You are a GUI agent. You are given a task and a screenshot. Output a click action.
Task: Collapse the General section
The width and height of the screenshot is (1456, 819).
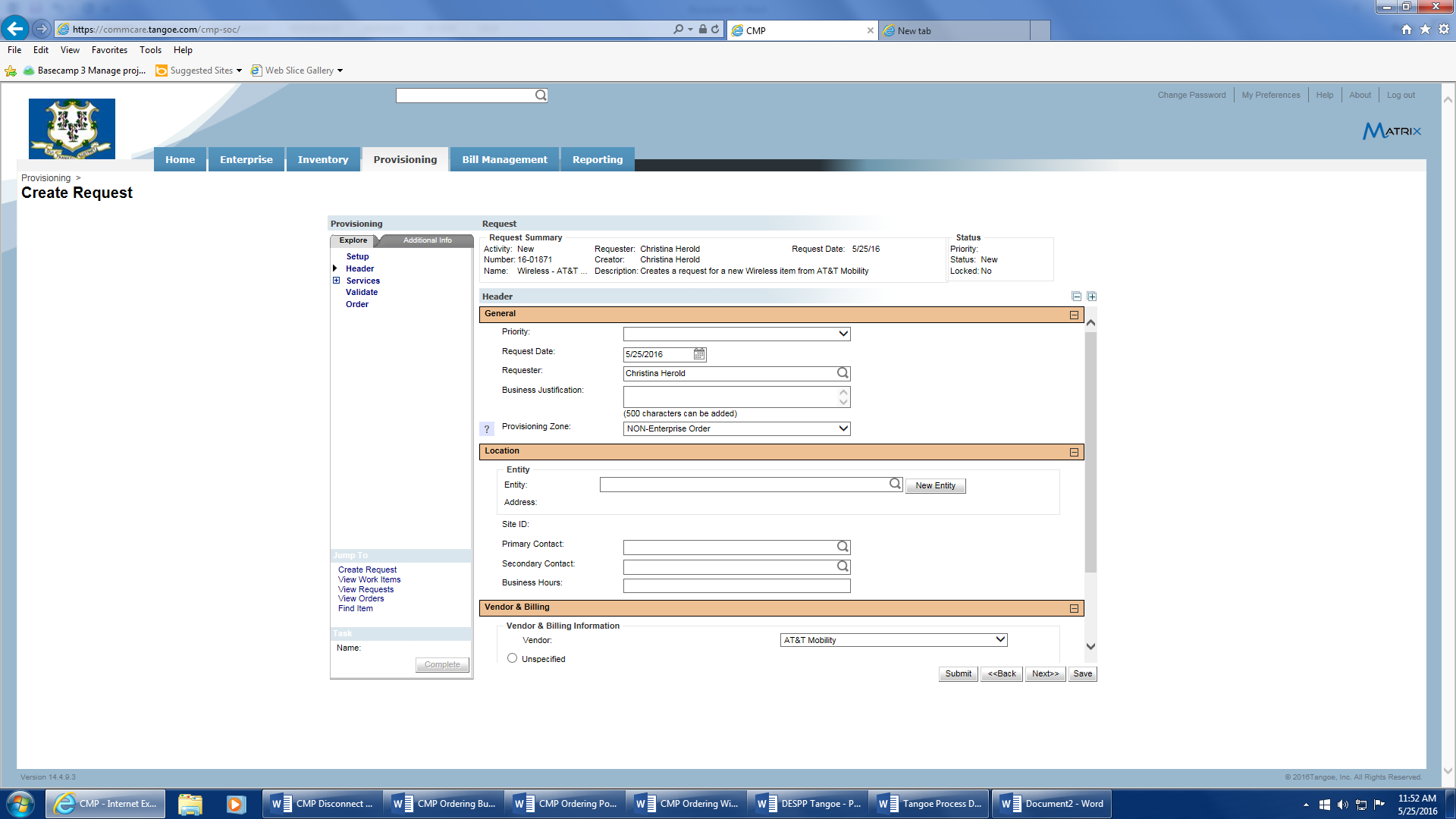[1074, 315]
